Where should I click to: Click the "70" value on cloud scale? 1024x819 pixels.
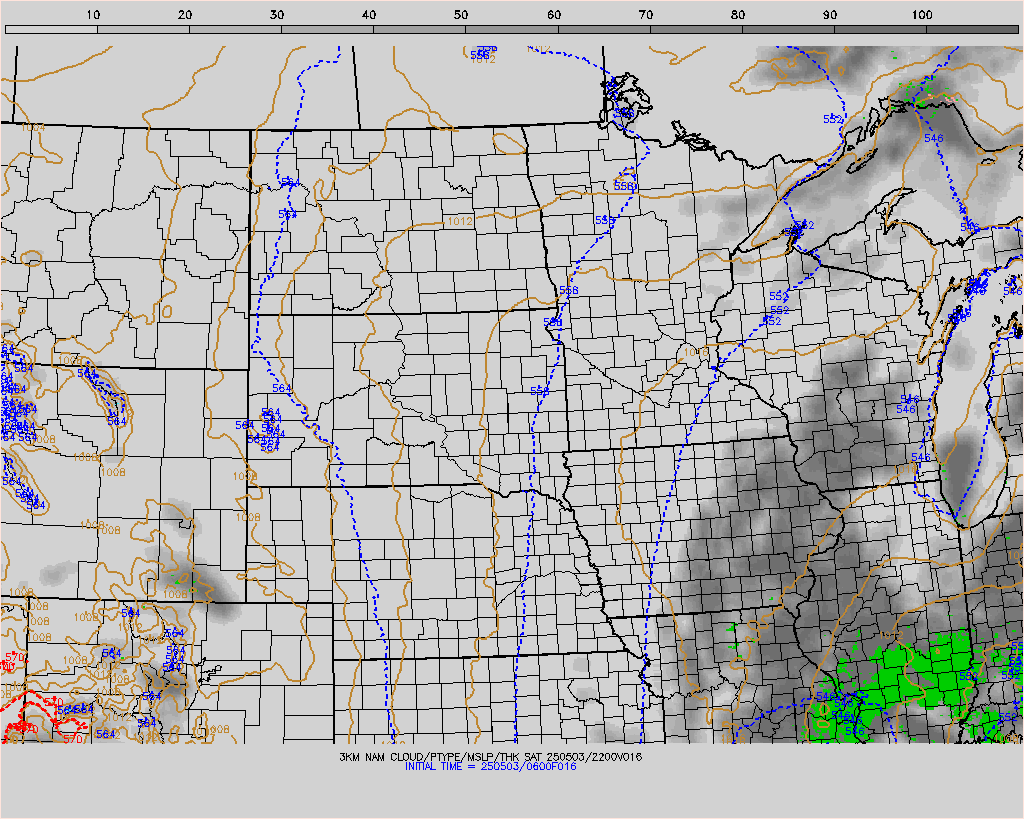(646, 14)
